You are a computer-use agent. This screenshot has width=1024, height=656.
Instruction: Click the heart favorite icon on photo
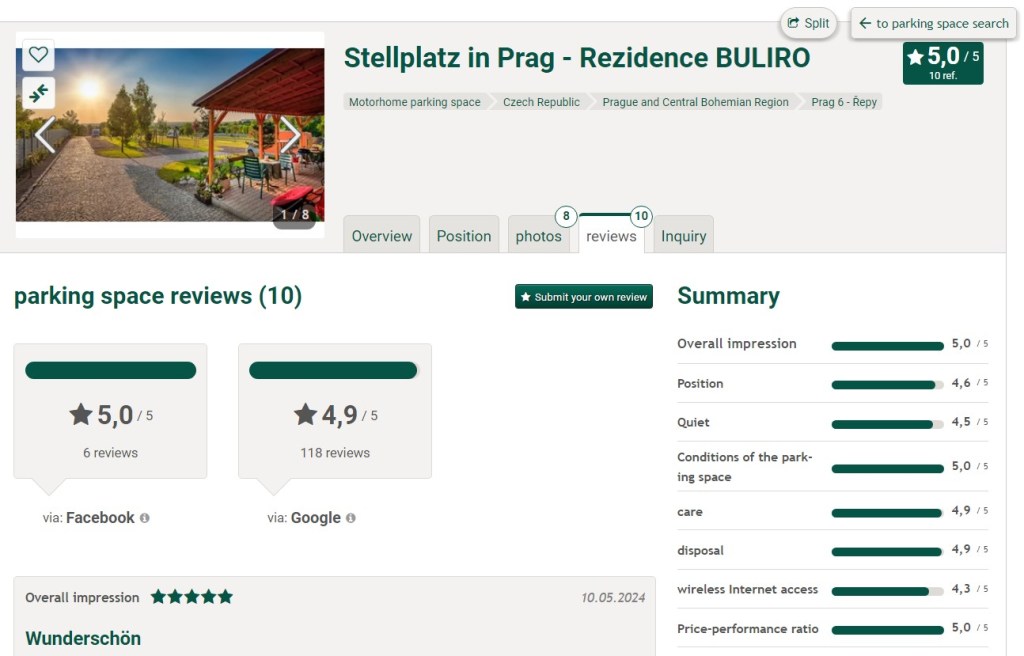coord(38,55)
